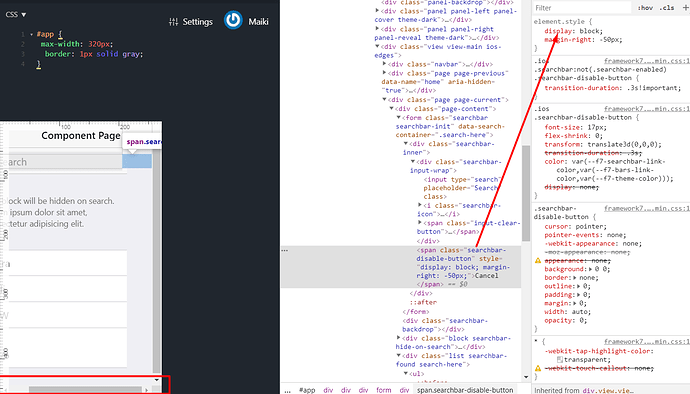Expand the border shorthand triangle
Image resolution: width=690 pixels, height=394 pixels.
pyautogui.click(x=575, y=278)
